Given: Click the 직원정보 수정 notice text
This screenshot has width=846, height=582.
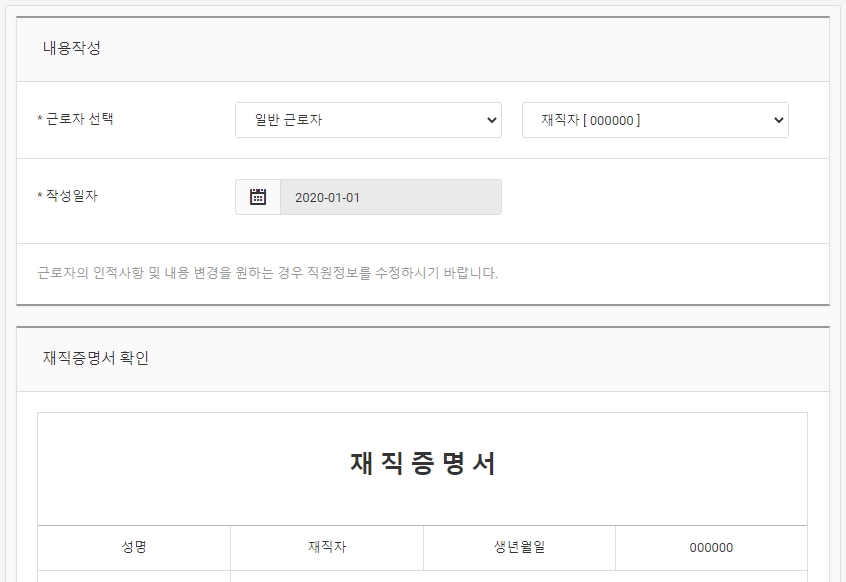Looking at the screenshot, I should (x=268, y=272).
